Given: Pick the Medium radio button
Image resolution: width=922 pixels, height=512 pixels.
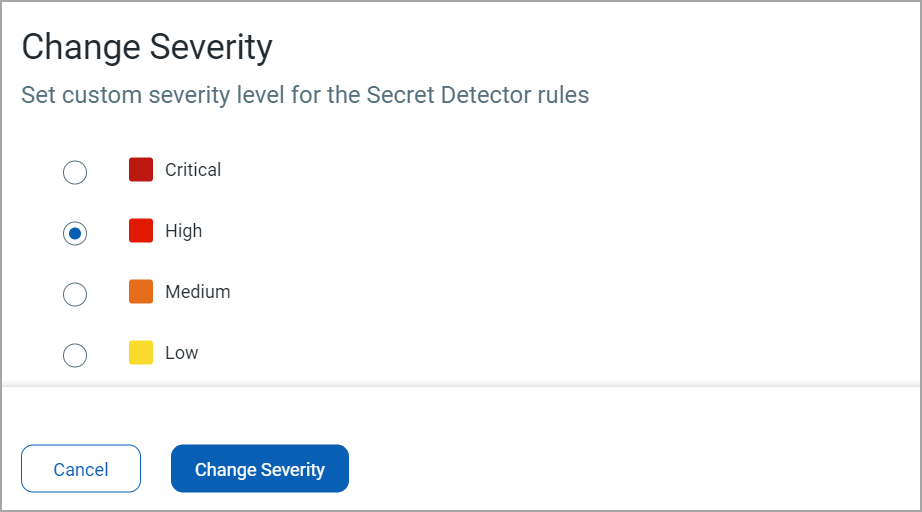Looking at the screenshot, I should (x=75, y=294).
